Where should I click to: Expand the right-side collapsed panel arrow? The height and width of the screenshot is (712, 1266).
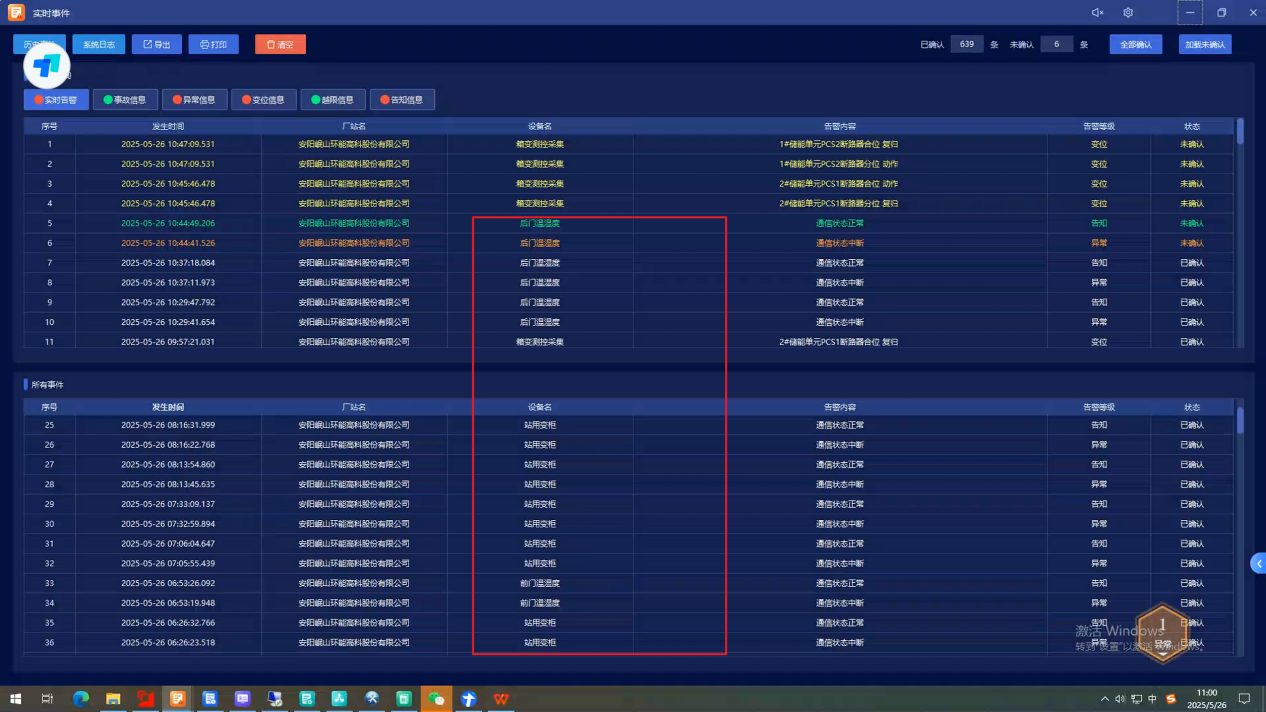click(x=1258, y=564)
